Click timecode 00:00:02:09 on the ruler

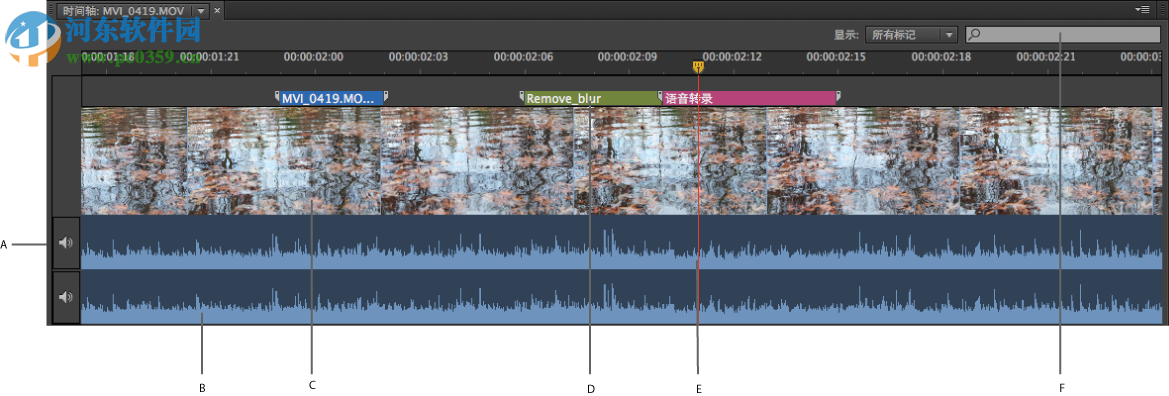[x=627, y=57]
